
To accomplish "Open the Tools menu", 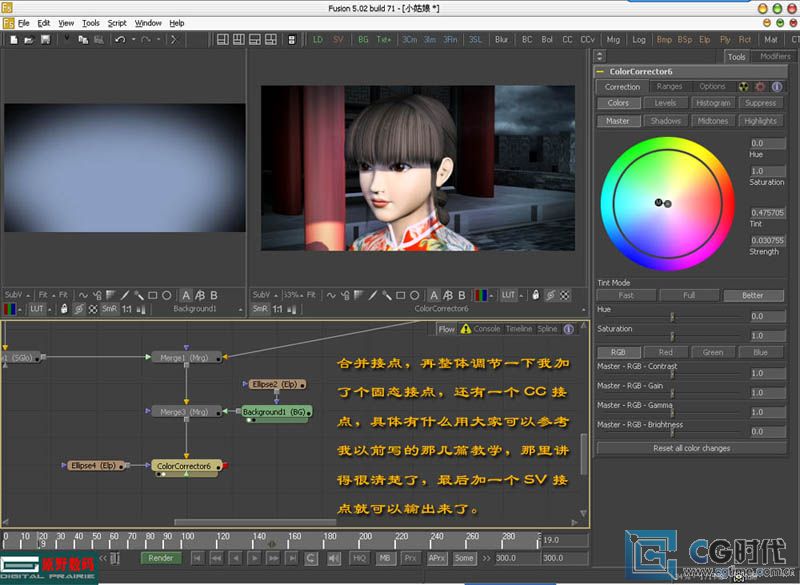I will pyautogui.click(x=90, y=23).
